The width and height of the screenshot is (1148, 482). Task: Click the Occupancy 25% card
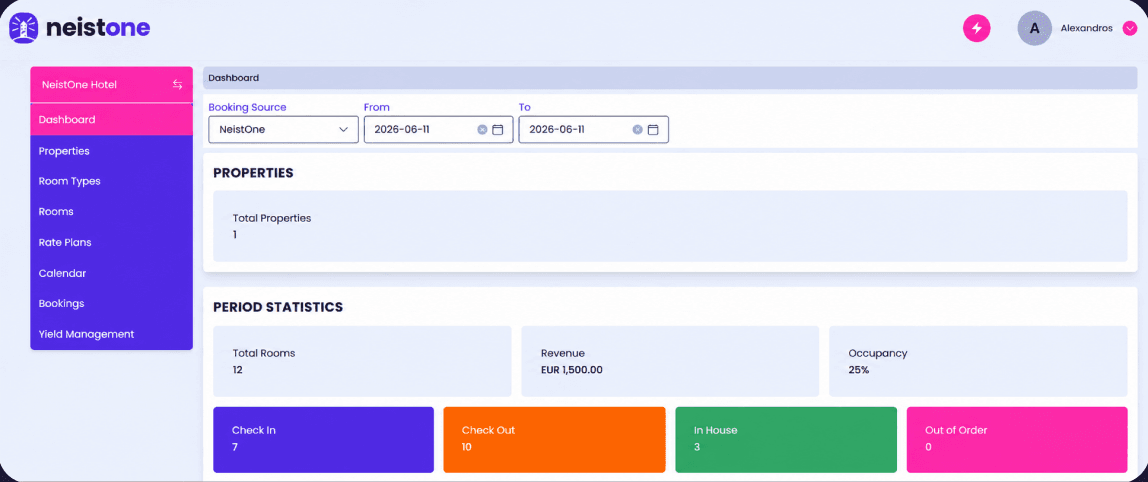click(978, 361)
